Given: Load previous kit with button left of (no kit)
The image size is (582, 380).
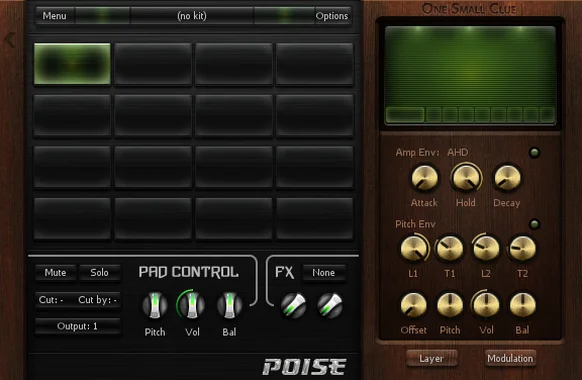Looking at the screenshot, I should (x=102, y=16).
